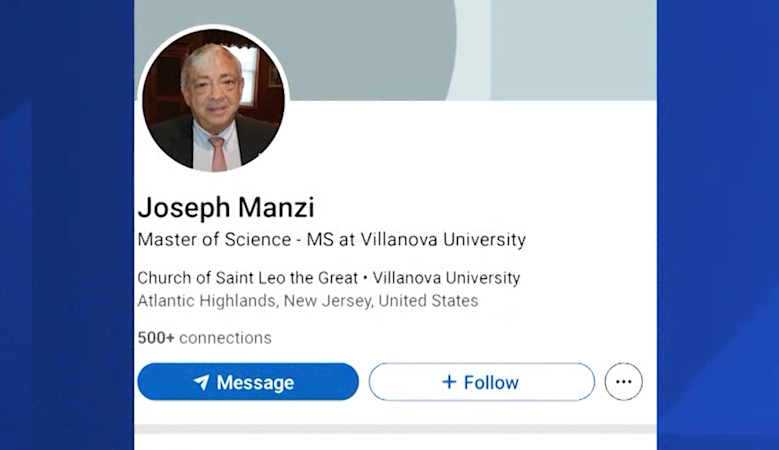The height and width of the screenshot is (450, 779).
Task: Click the blue background right of the card
Action: click(x=718, y=225)
